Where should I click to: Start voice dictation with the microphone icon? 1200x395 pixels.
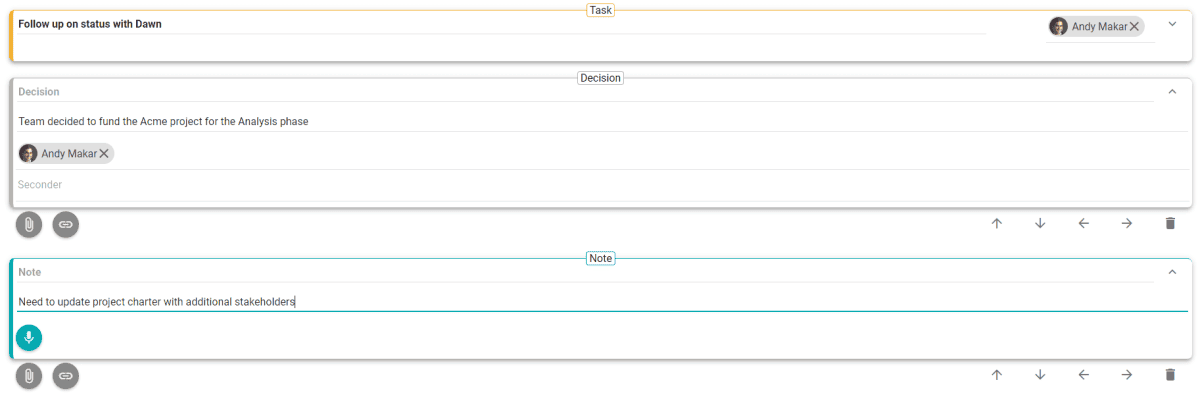[29, 338]
